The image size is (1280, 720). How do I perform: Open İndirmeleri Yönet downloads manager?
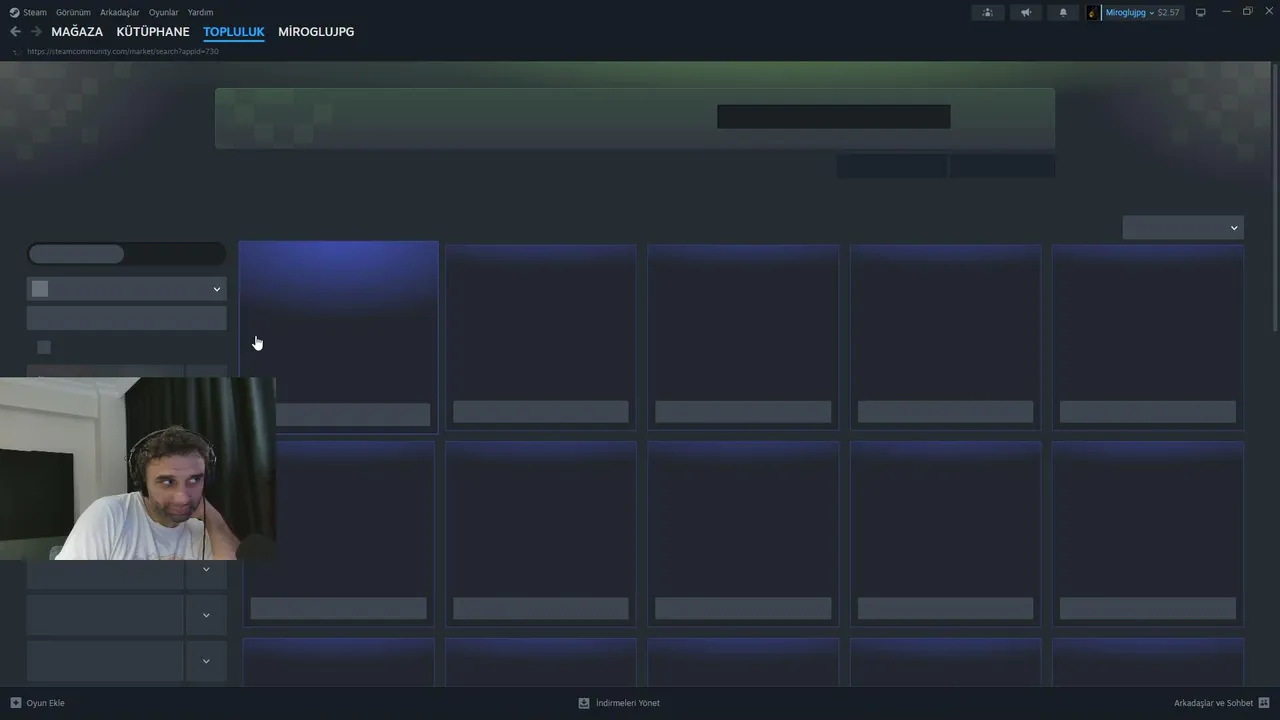(619, 703)
